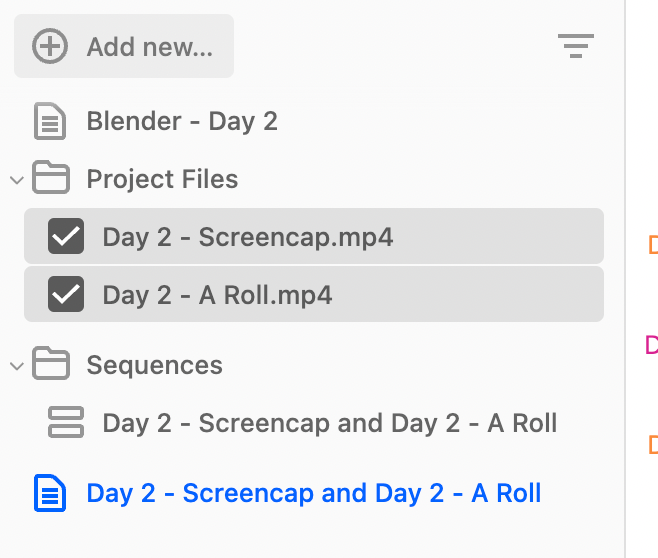The width and height of the screenshot is (658, 558).
Task: Uncheck Day 2 - Screencap.mp4 checkbox
Action: coord(66,236)
